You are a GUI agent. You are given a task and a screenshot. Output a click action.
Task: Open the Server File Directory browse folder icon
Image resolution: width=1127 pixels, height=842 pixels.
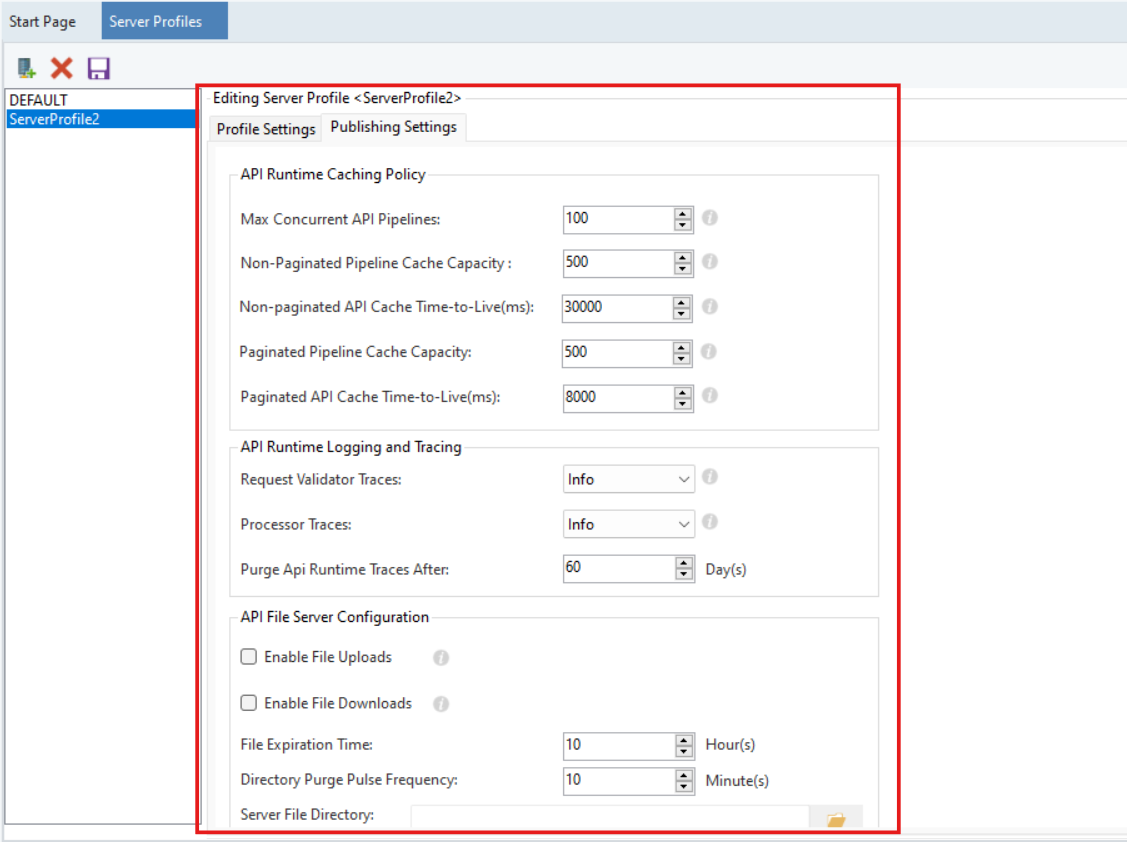836,819
